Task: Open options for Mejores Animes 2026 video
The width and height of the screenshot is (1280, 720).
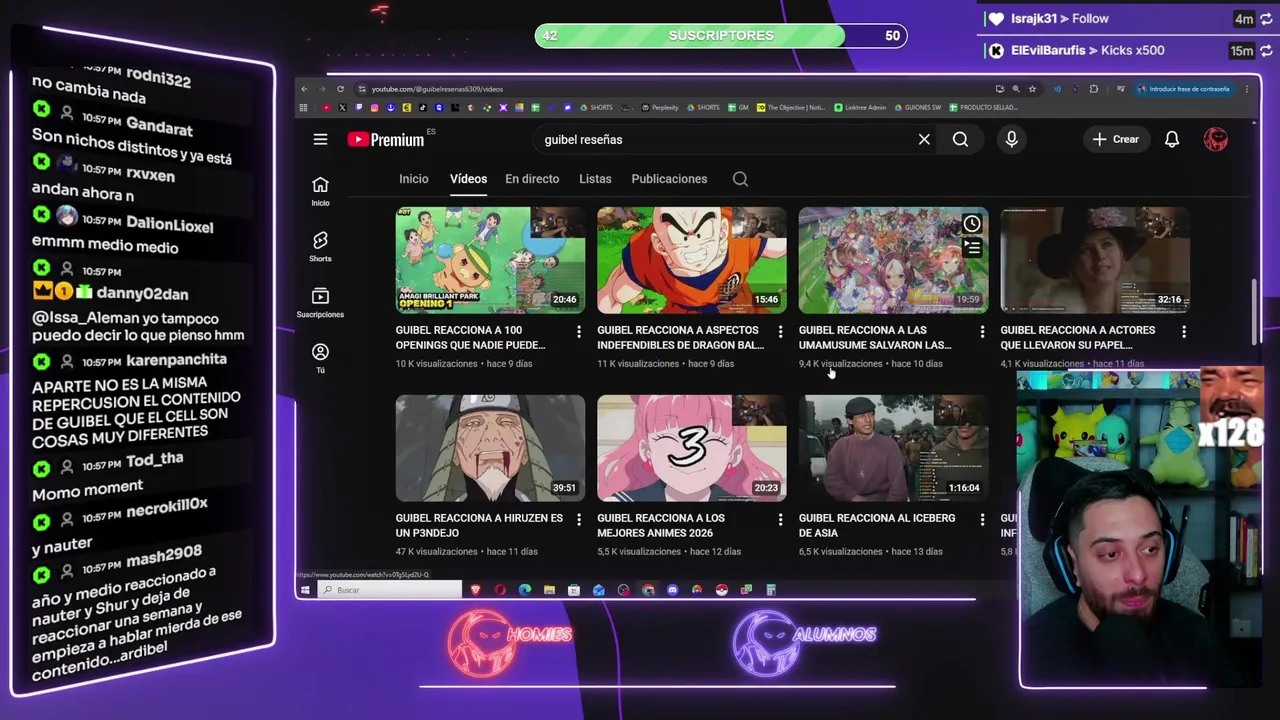Action: 780,519
